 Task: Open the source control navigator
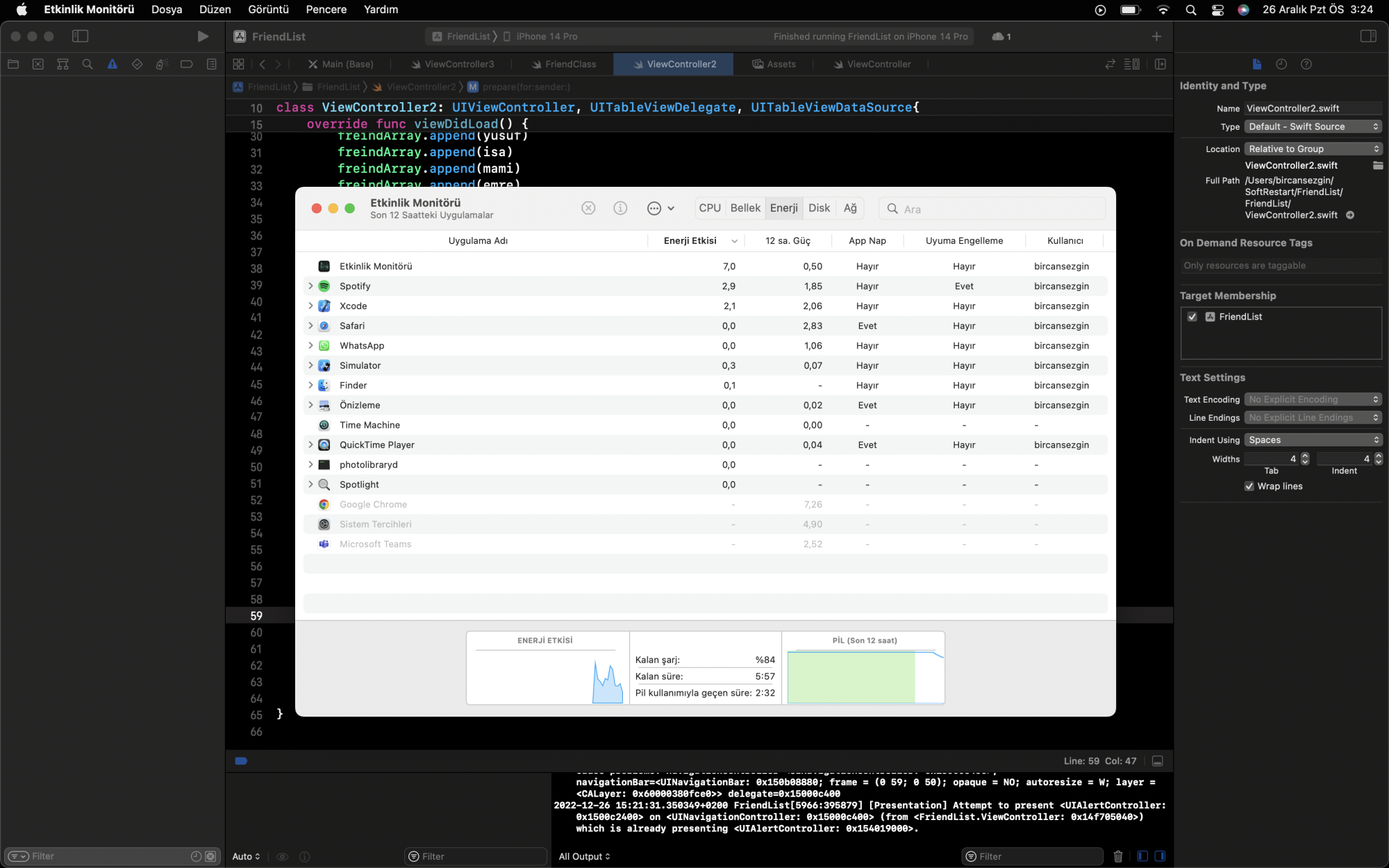pos(38,64)
